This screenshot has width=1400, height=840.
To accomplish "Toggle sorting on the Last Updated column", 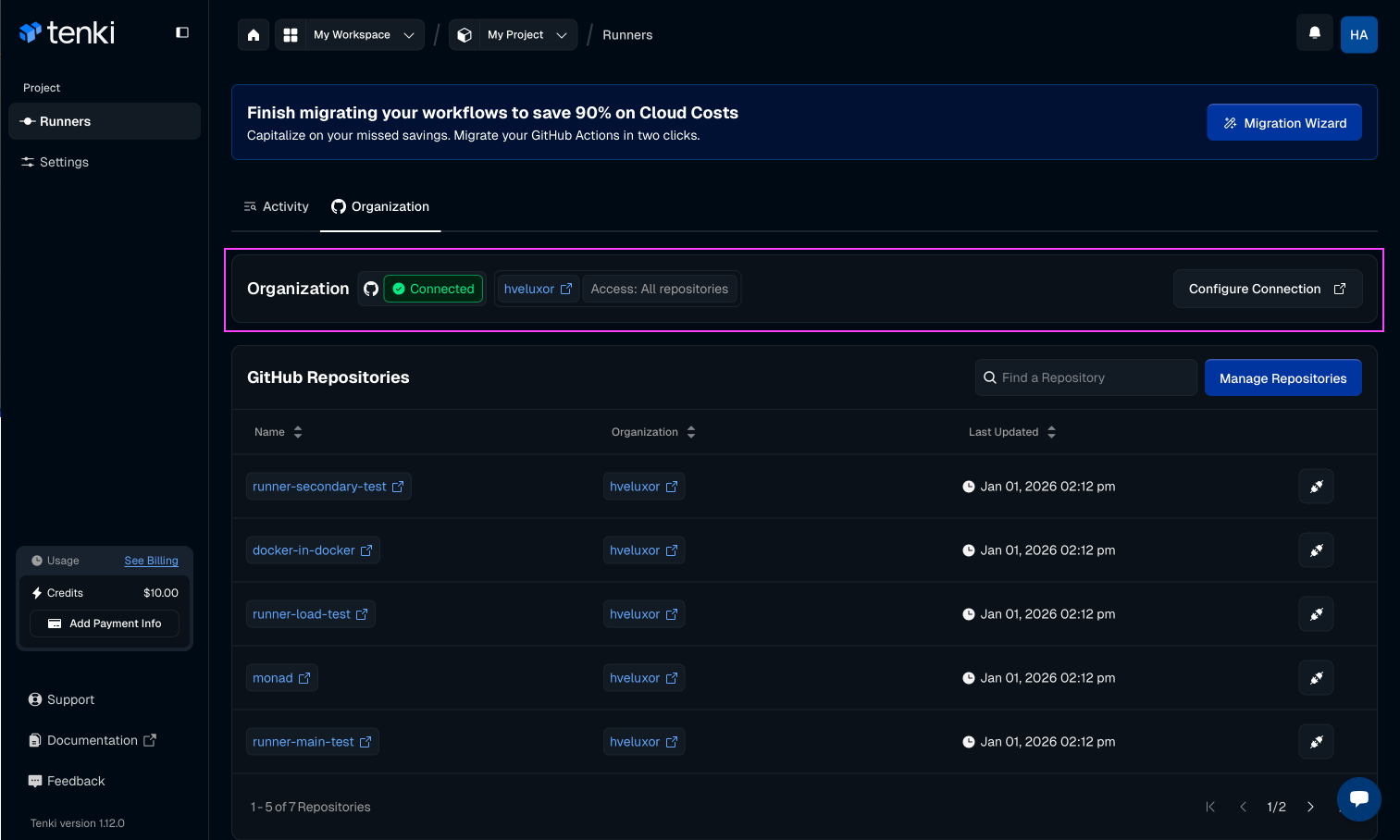I will coord(1051,431).
